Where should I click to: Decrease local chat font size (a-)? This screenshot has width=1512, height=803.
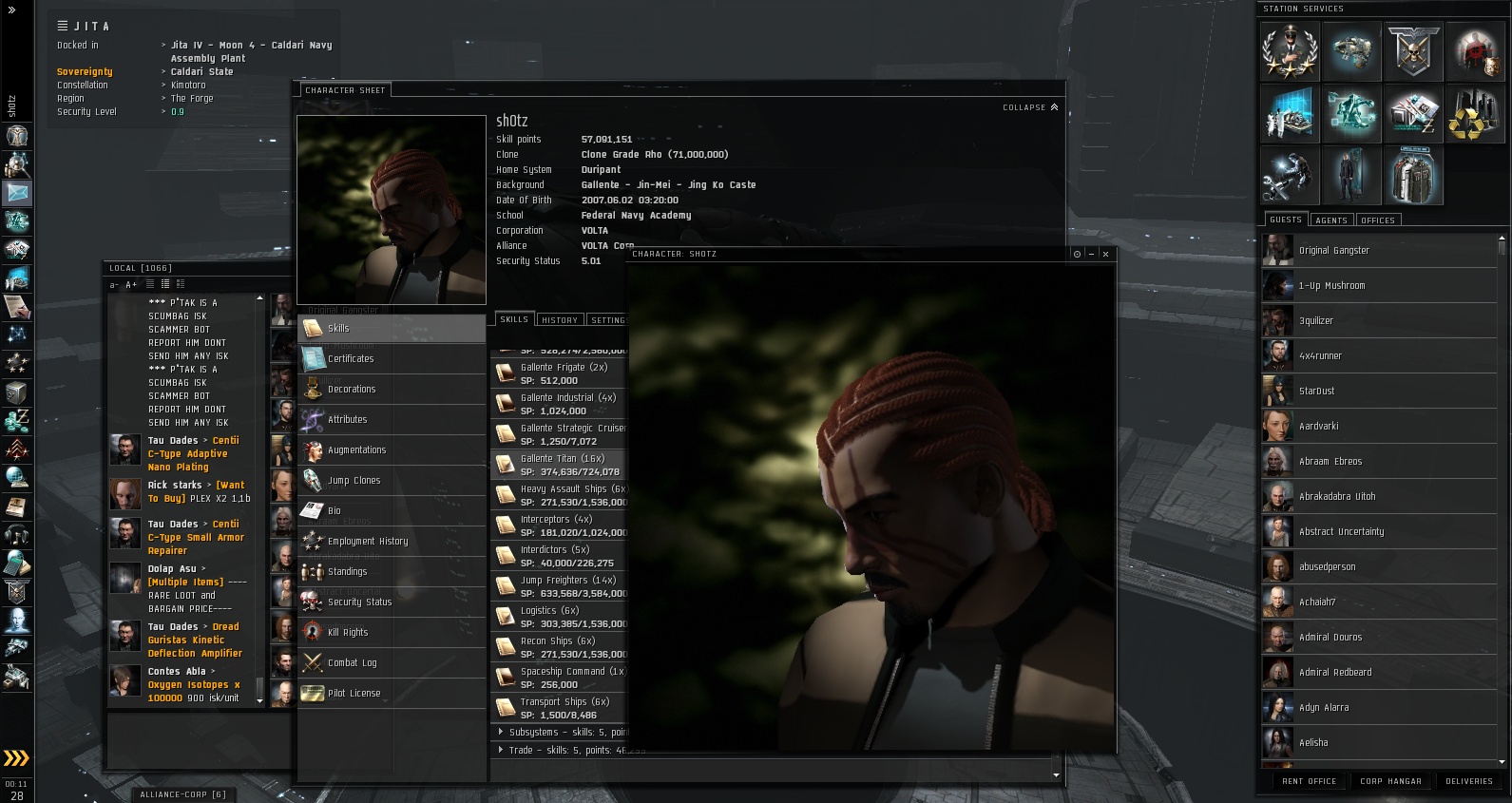tap(115, 284)
